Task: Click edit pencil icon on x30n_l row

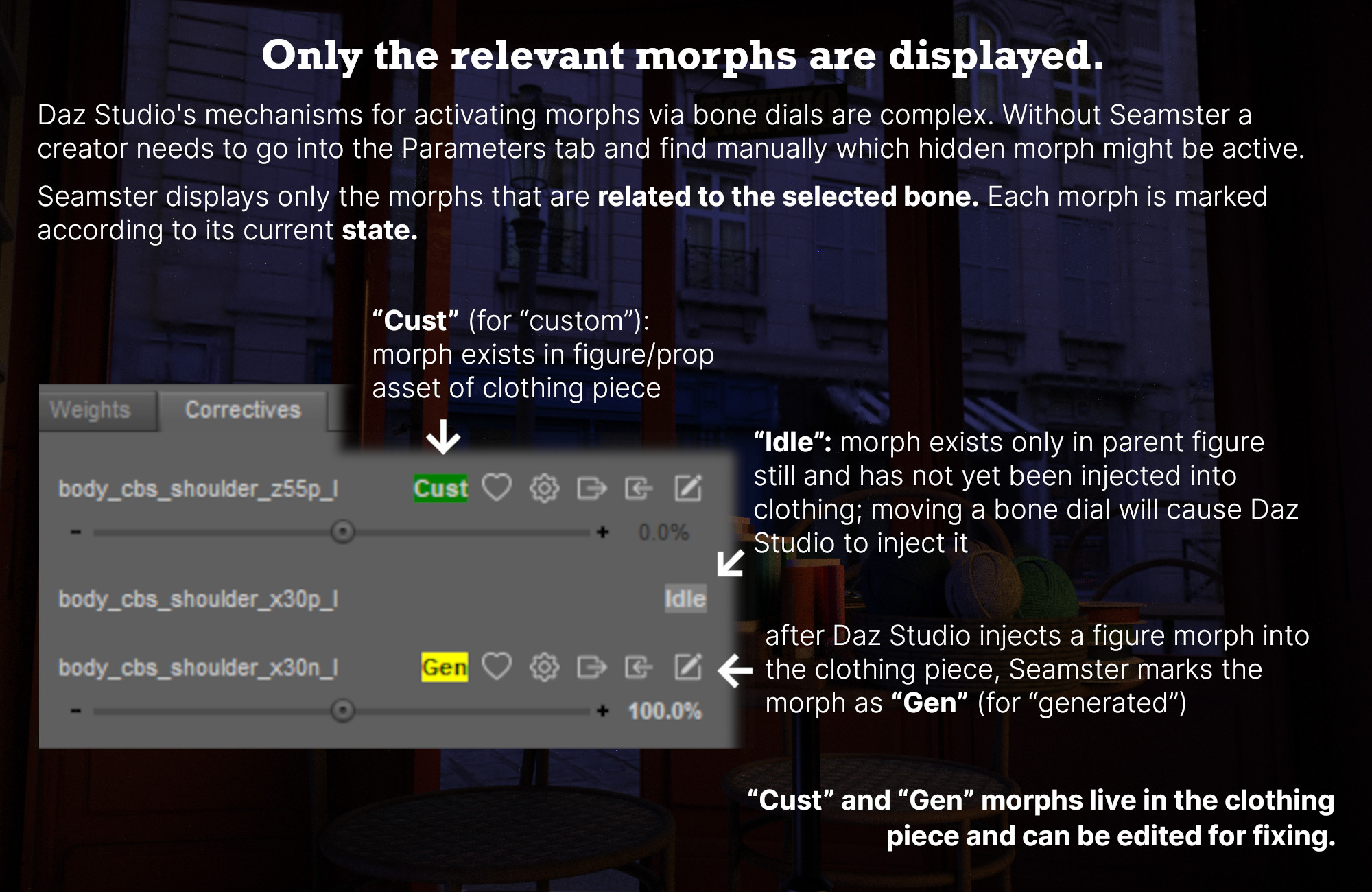Action: (688, 666)
